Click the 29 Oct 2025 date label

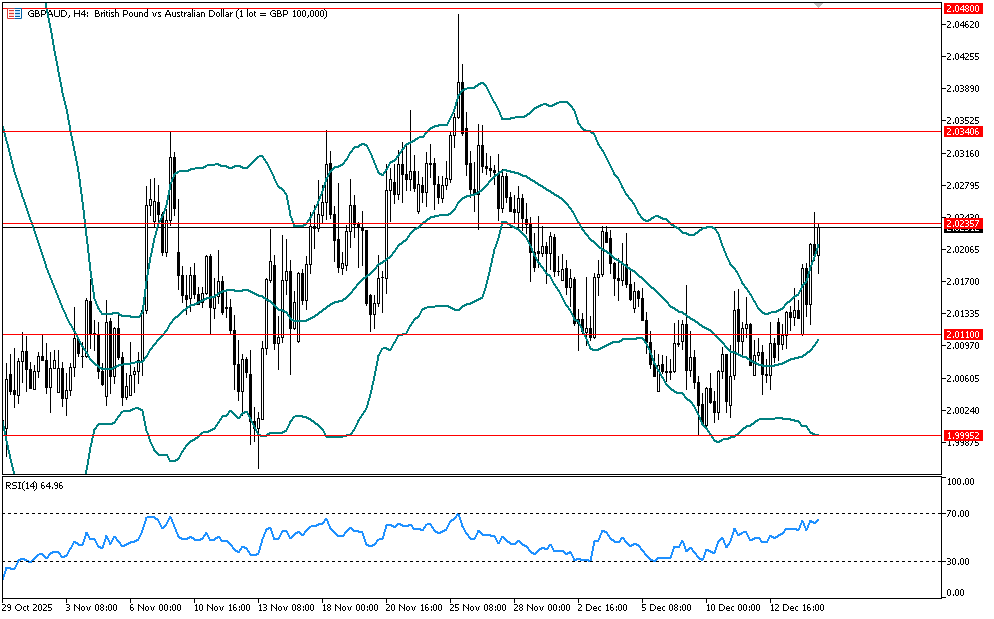click(27, 607)
